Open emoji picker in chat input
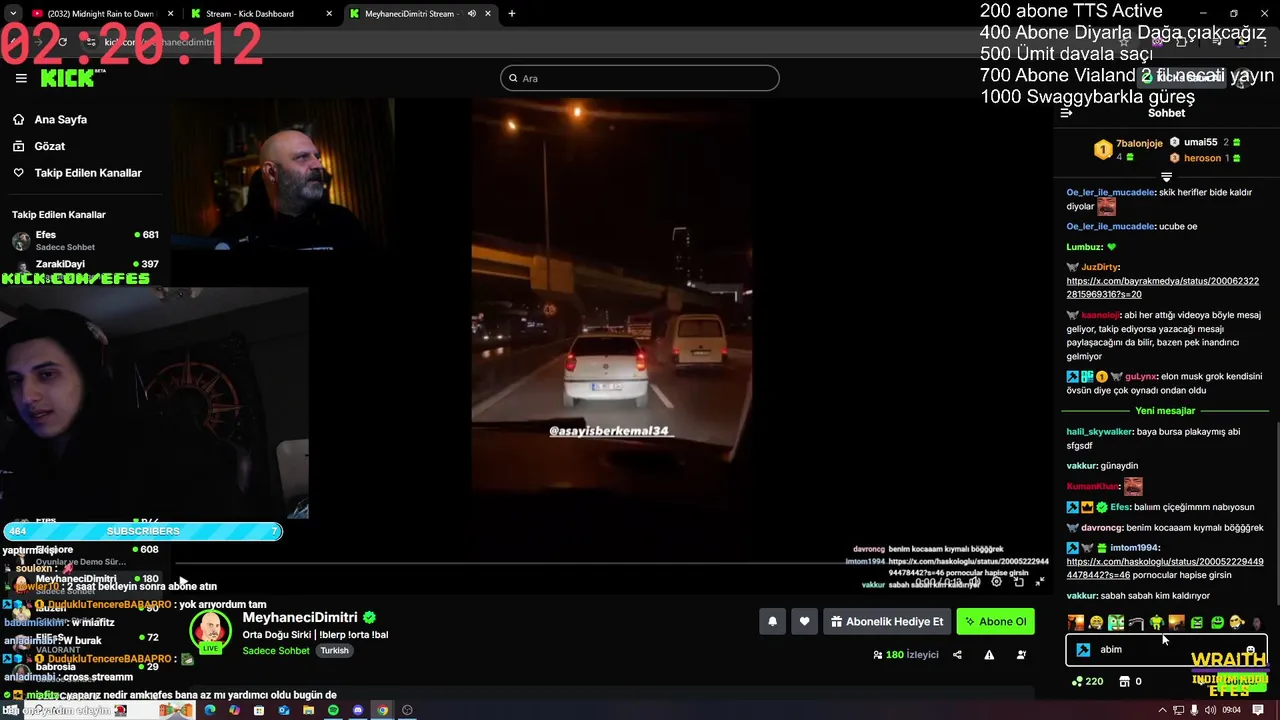The width and height of the screenshot is (1280, 720). coord(1250,650)
